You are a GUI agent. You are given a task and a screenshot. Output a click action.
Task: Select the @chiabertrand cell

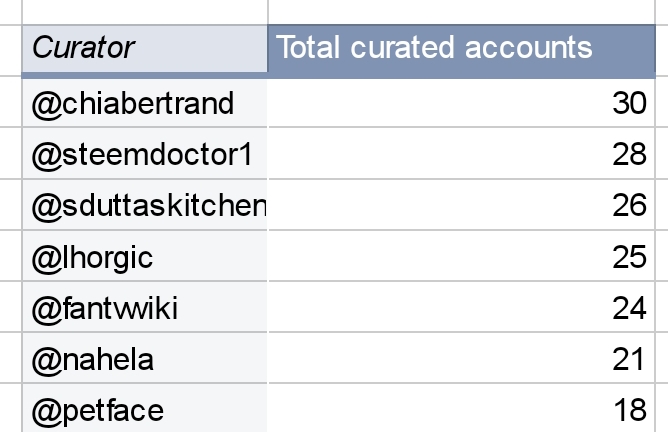point(144,103)
